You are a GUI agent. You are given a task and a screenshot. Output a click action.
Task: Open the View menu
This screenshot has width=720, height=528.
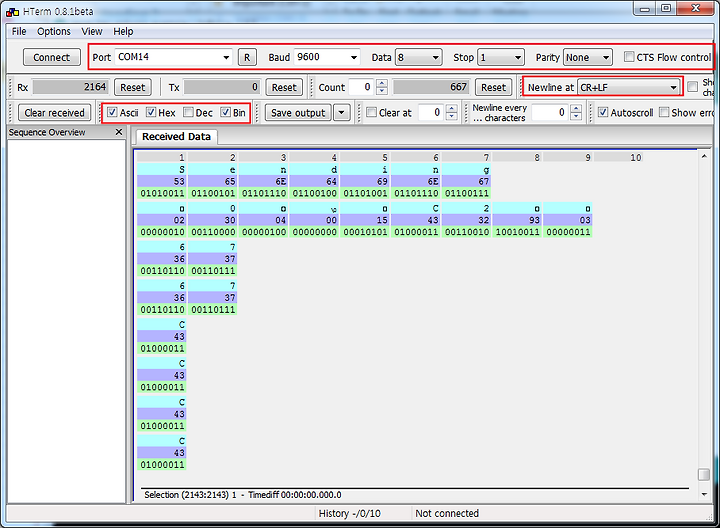[91, 31]
